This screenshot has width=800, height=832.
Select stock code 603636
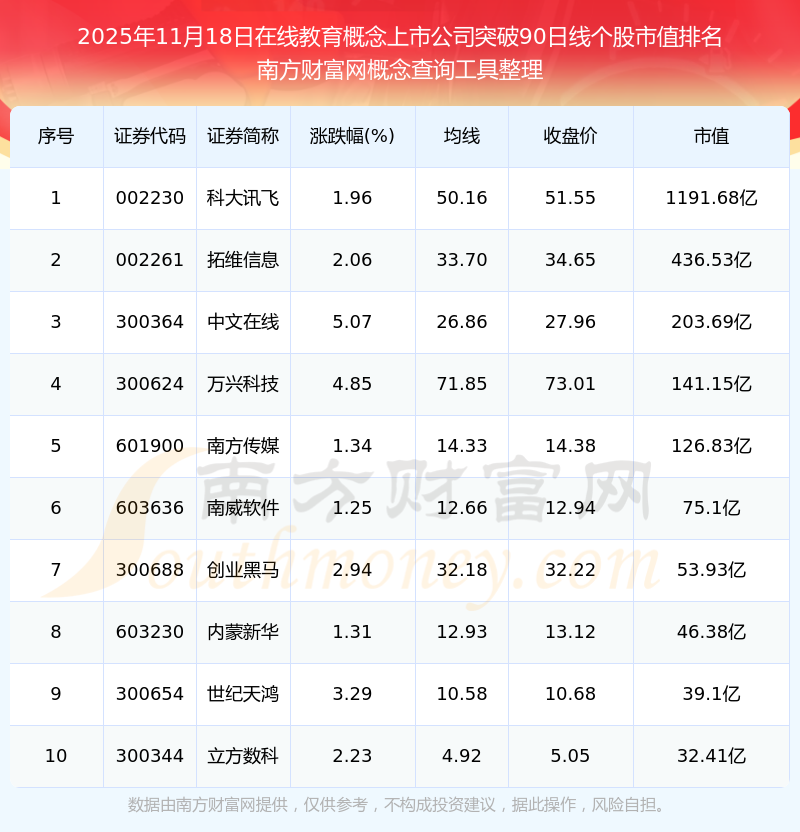[150, 508]
